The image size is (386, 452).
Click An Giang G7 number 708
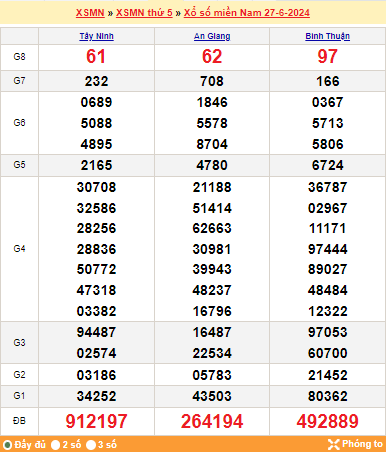pos(212,81)
